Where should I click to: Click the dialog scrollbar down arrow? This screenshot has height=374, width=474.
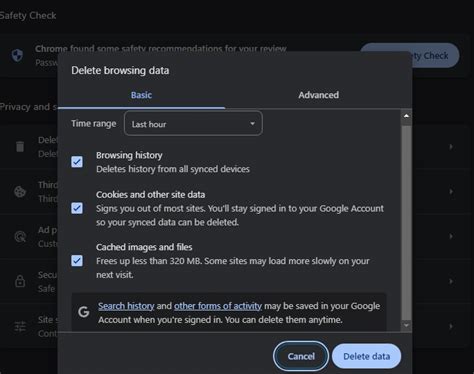pyautogui.click(x=406, y=325)
